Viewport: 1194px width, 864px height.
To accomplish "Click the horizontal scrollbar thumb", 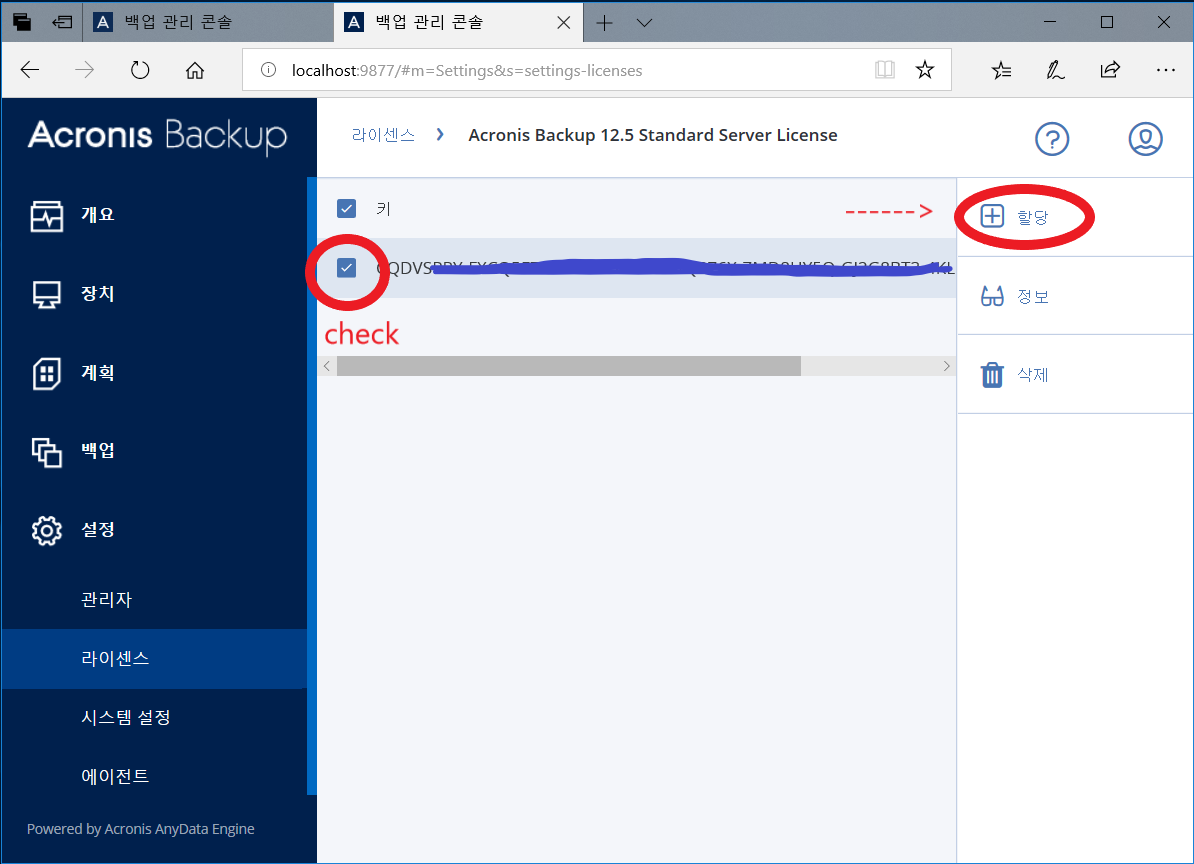I will click(x=569, y=366).
